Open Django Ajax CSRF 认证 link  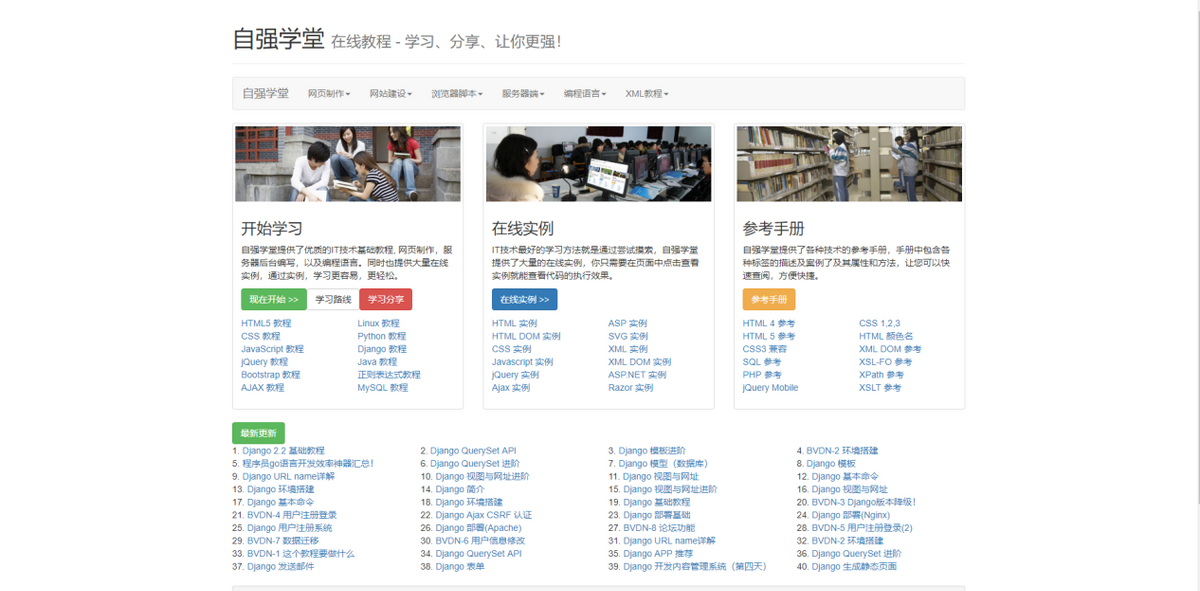484,515
